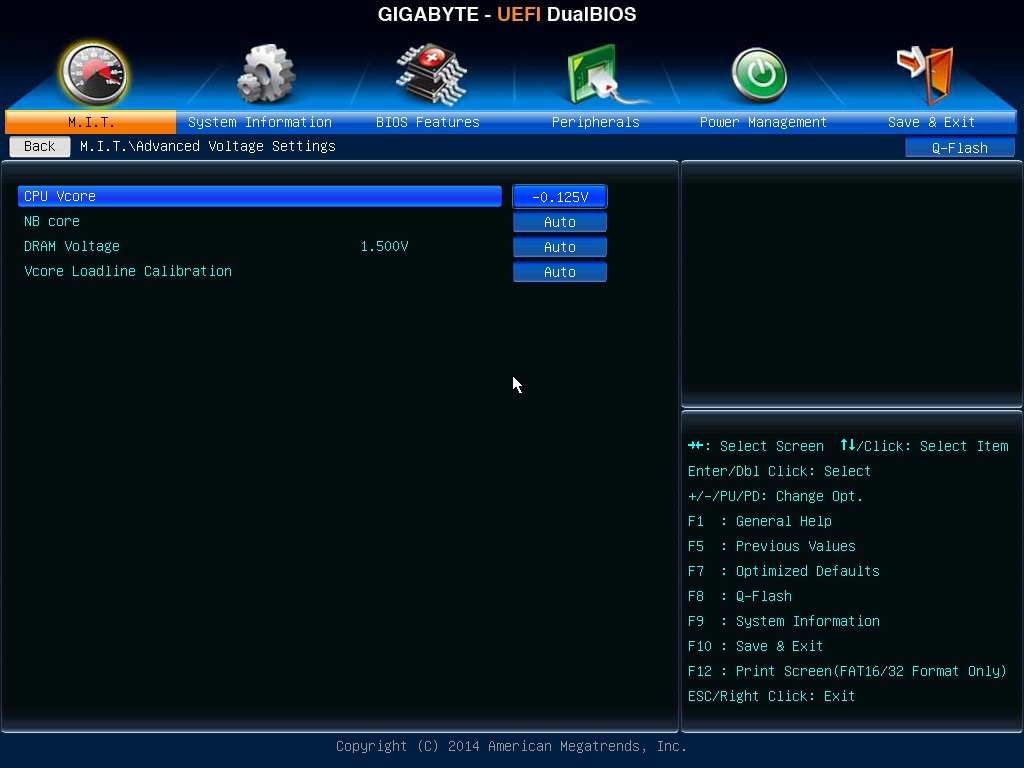Click the System Information gears icon

[x=266, y=74]
